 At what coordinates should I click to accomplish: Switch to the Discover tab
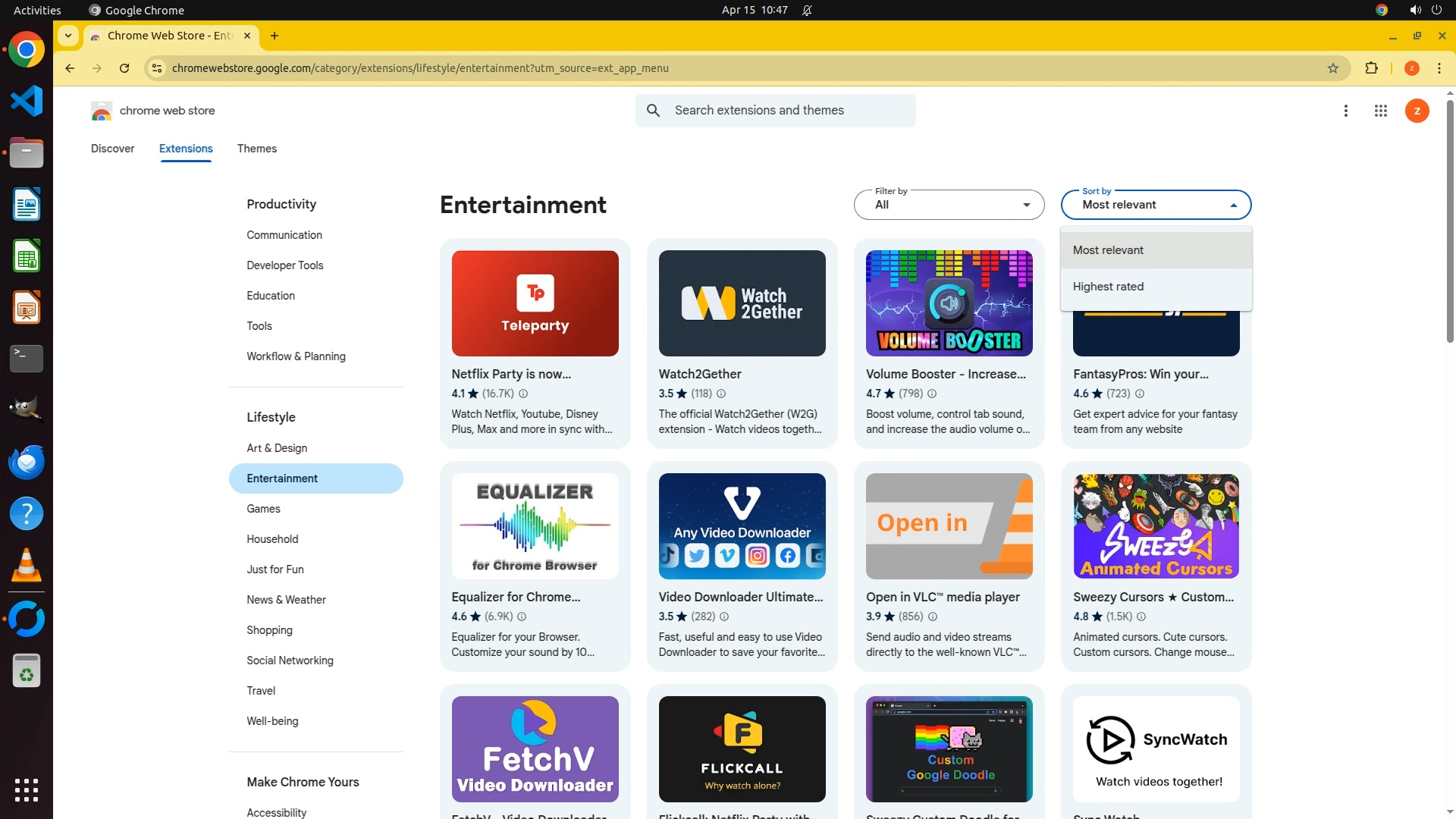(x=112, y=149)
